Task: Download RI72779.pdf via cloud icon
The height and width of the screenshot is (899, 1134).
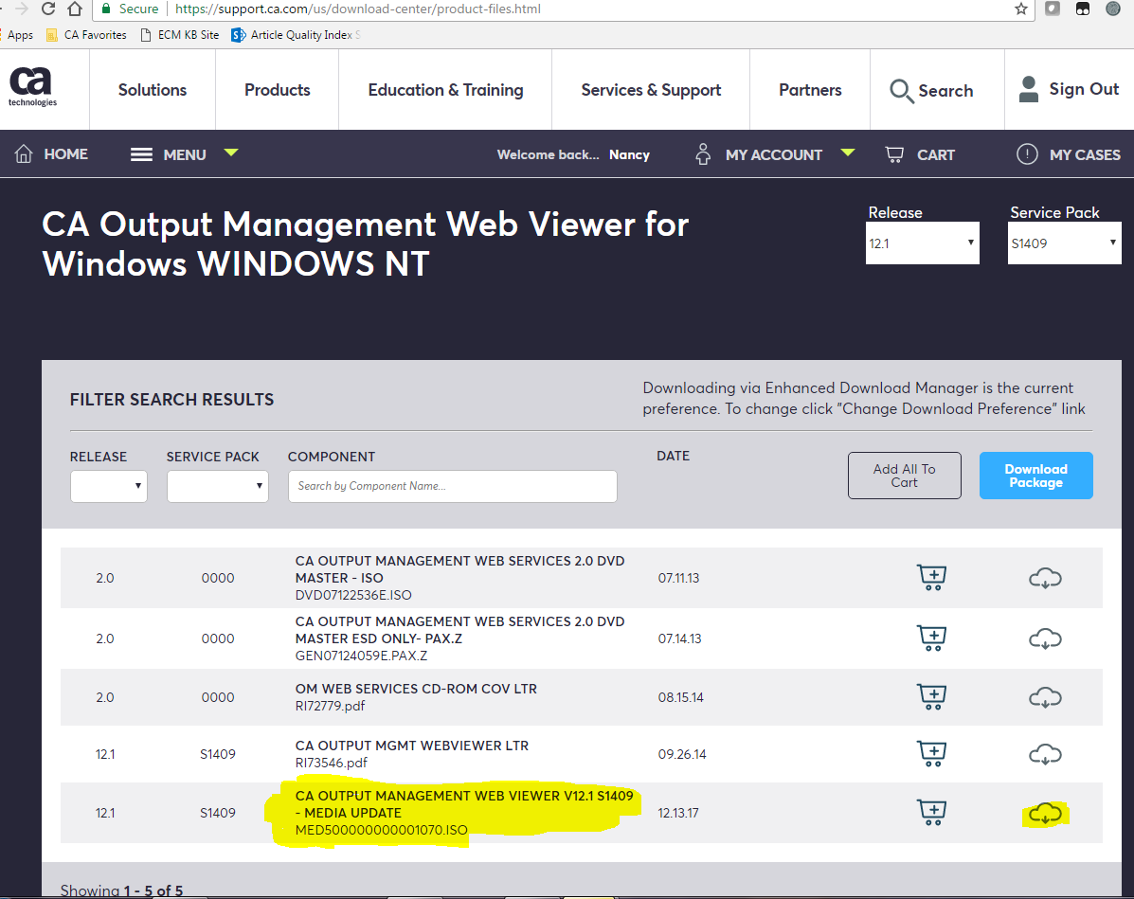Action: pos(1045,697)
